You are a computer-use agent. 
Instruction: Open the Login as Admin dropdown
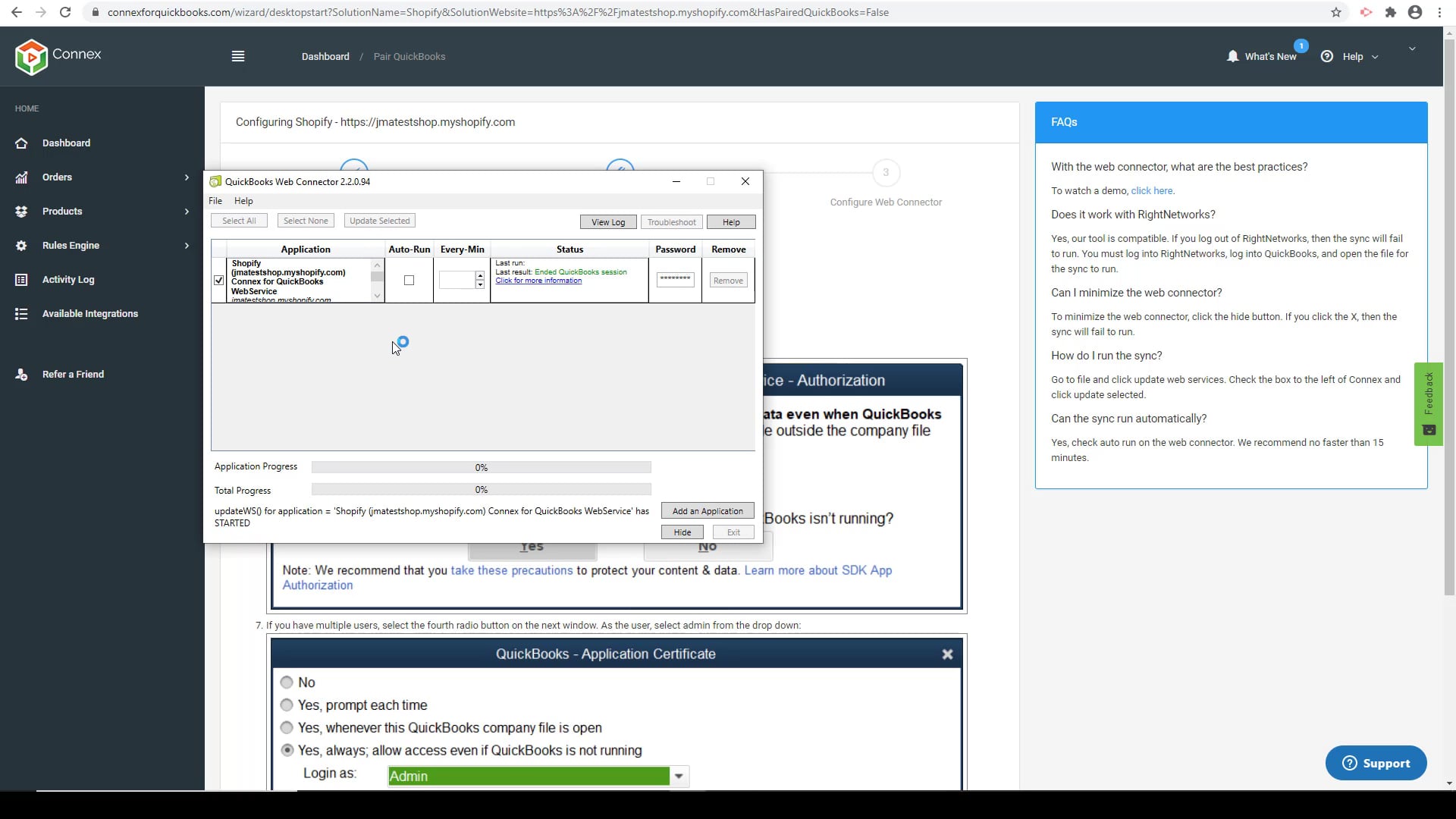(679, 775)
